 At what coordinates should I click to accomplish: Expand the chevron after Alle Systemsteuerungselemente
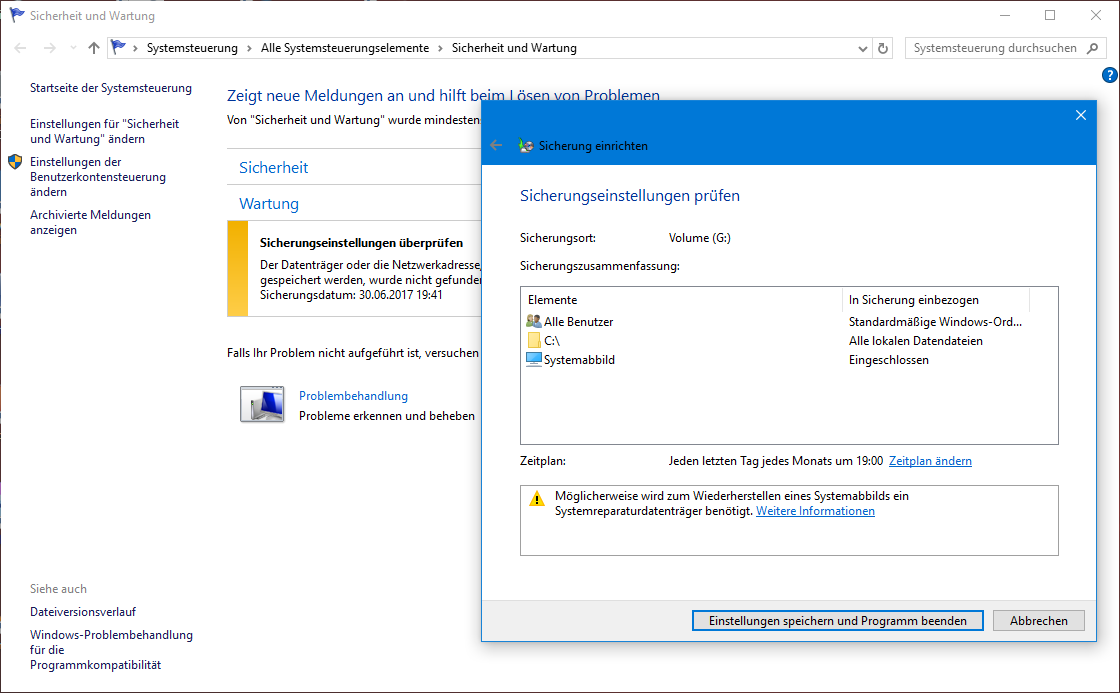(x=440, y=48)
